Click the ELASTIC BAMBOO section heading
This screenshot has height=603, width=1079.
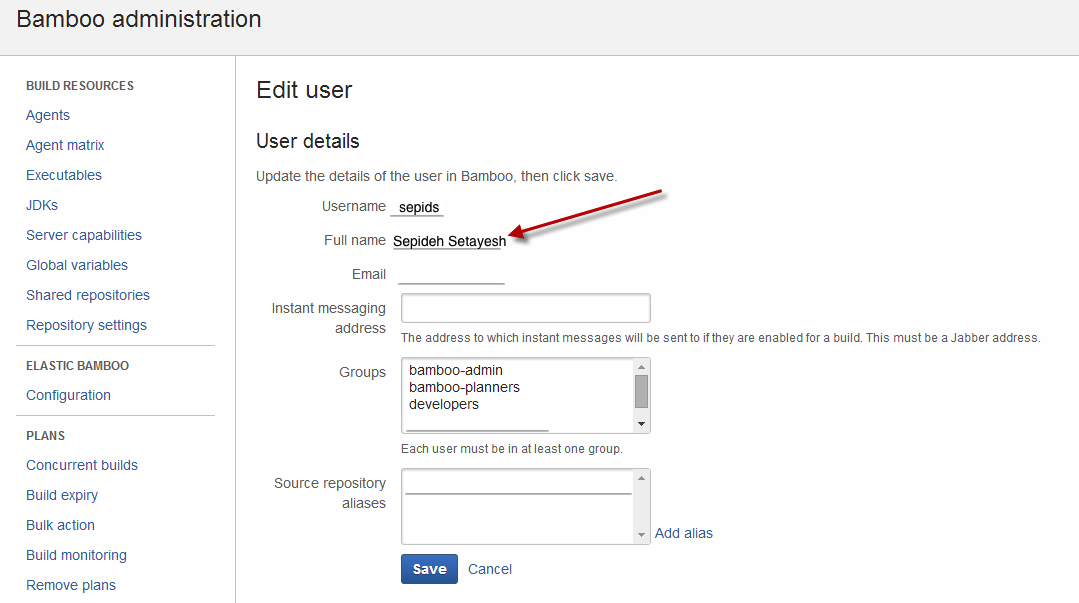[x=77, y=366]
